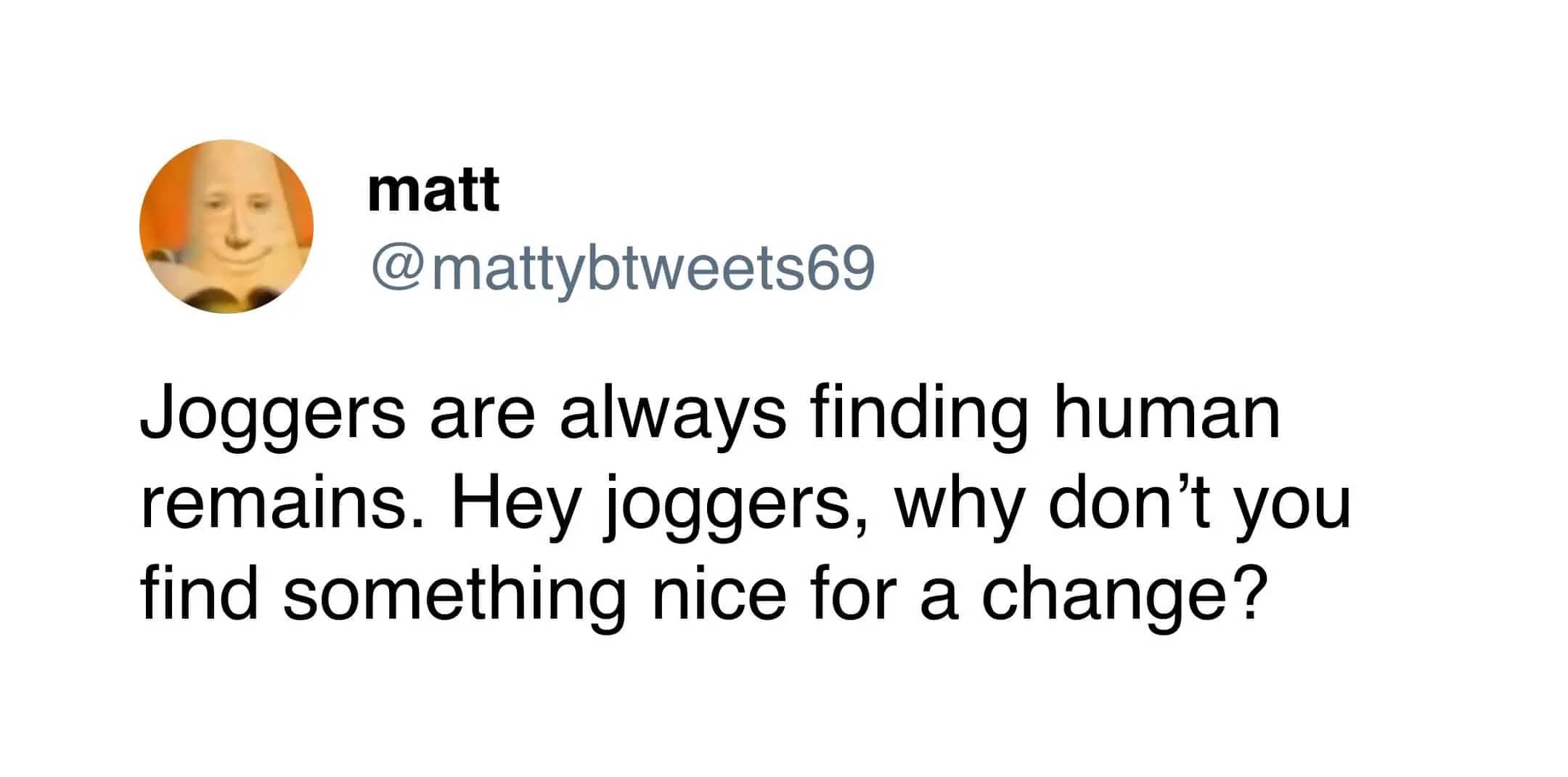
Task: Click the capitalized word "Joggers" starting the tweet
Action: (271, 418)
